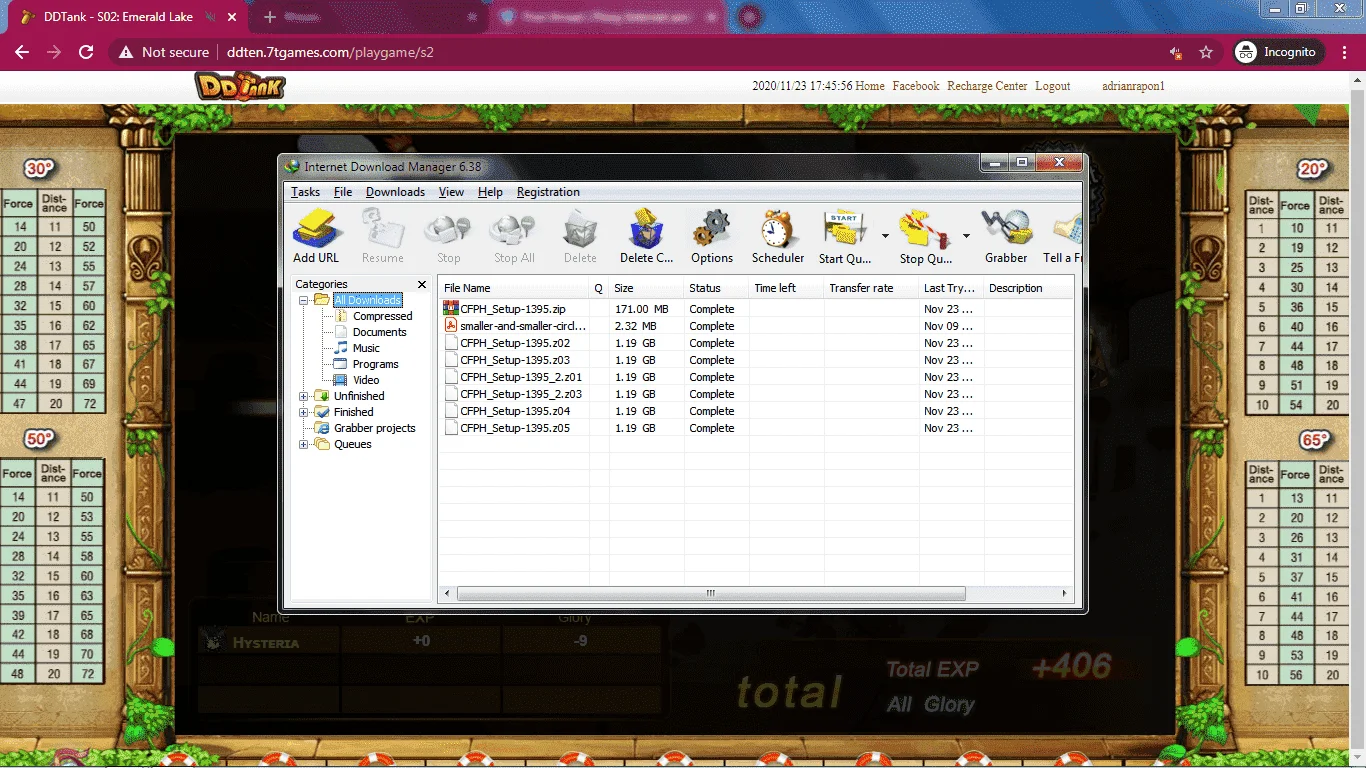This screenshot has width=1366, height=768.
Task: Click the Start Queue icon
Action: [x=845, y=237]
